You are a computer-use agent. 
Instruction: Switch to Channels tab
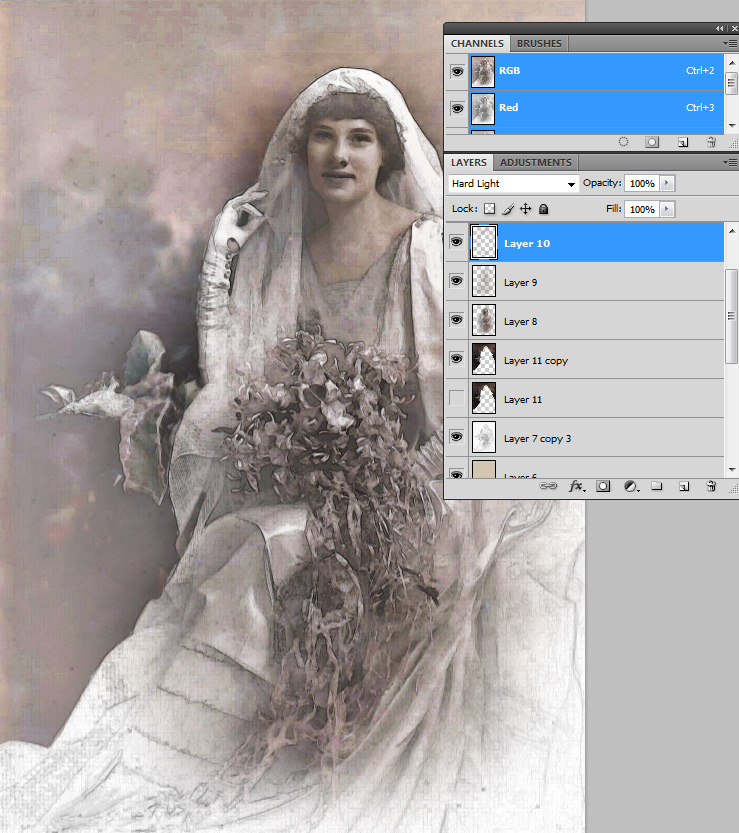477,44
